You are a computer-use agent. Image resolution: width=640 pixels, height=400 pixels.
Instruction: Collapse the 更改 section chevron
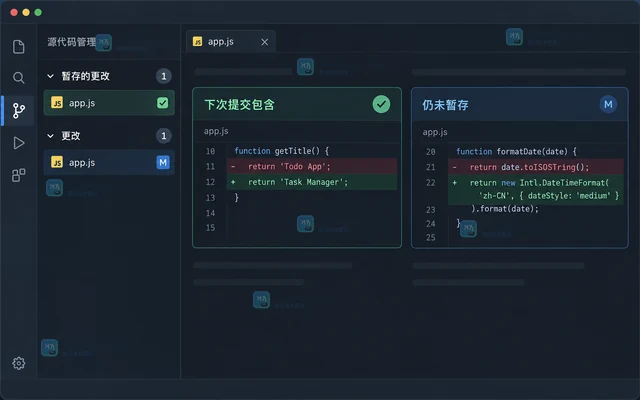point(50,136)
